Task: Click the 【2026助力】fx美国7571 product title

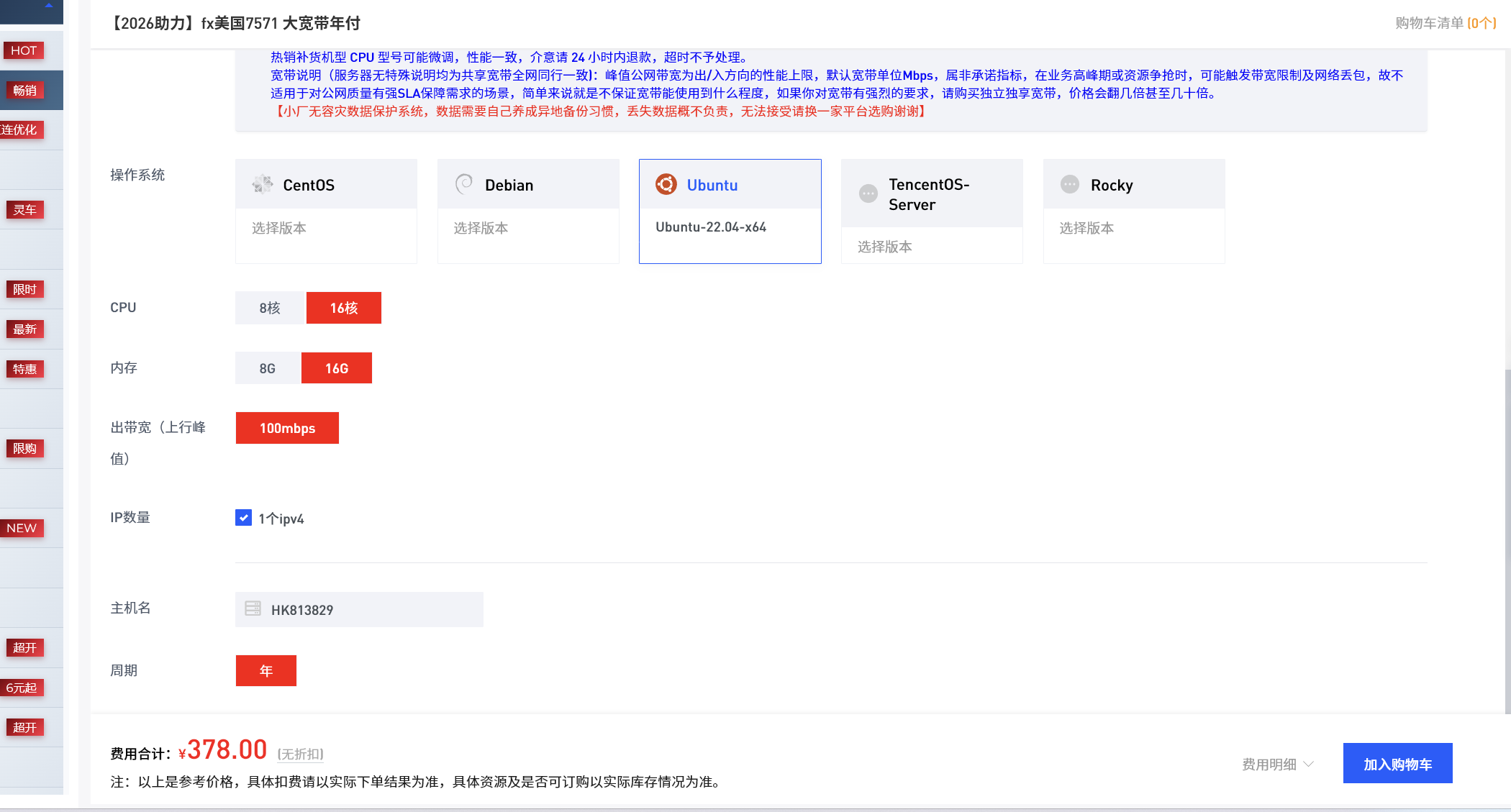Action: click(235, 23)
